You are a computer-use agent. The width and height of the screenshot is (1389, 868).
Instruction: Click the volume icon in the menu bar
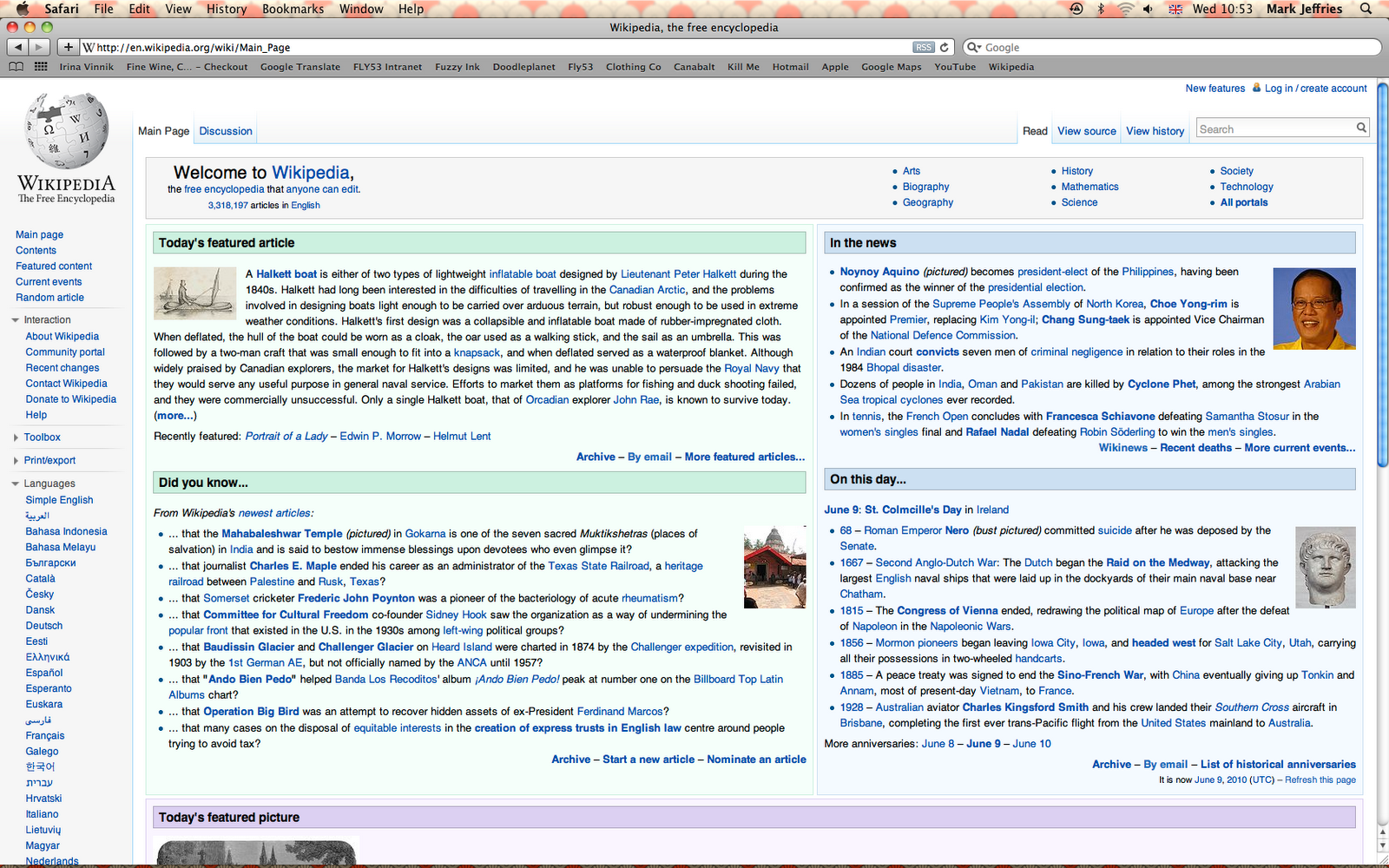(1148, 9)
